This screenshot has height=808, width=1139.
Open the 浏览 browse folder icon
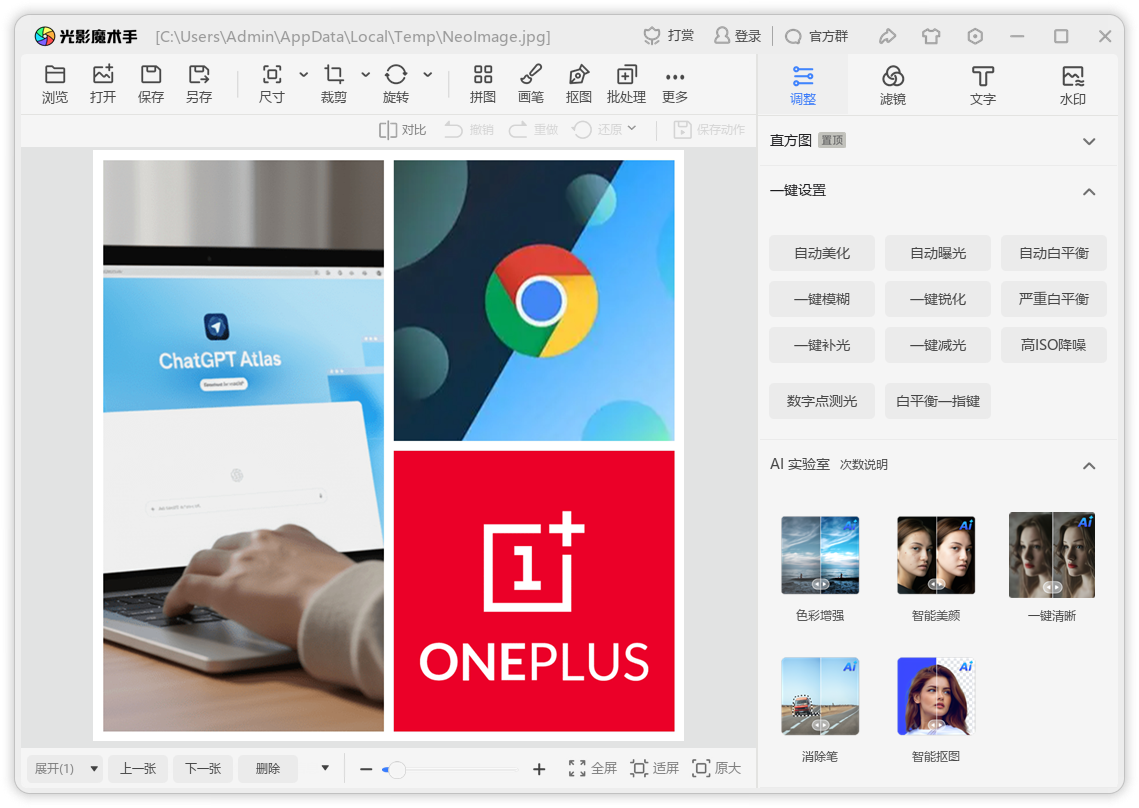55,84
